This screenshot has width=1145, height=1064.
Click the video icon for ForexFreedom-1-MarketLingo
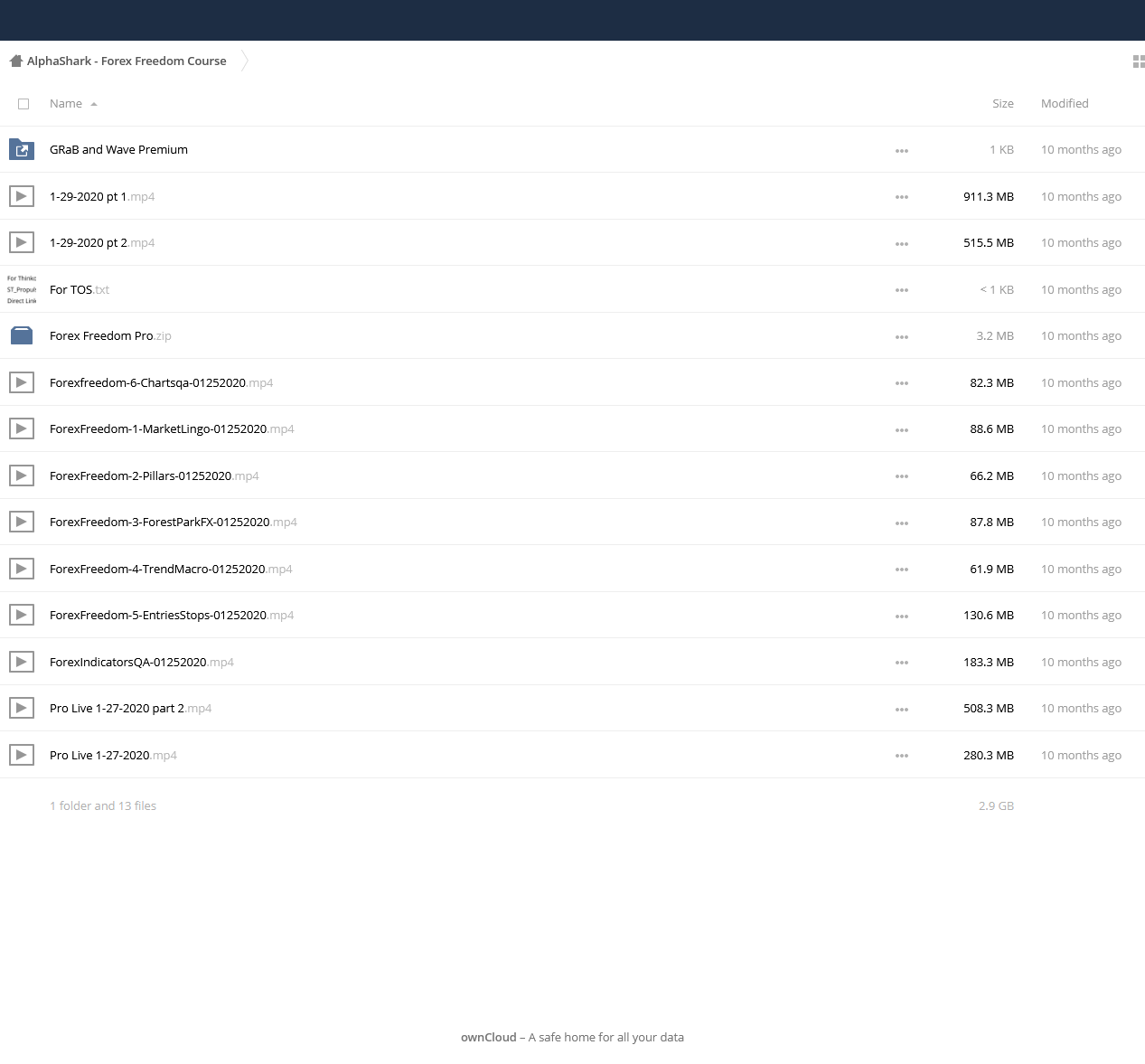22,429
